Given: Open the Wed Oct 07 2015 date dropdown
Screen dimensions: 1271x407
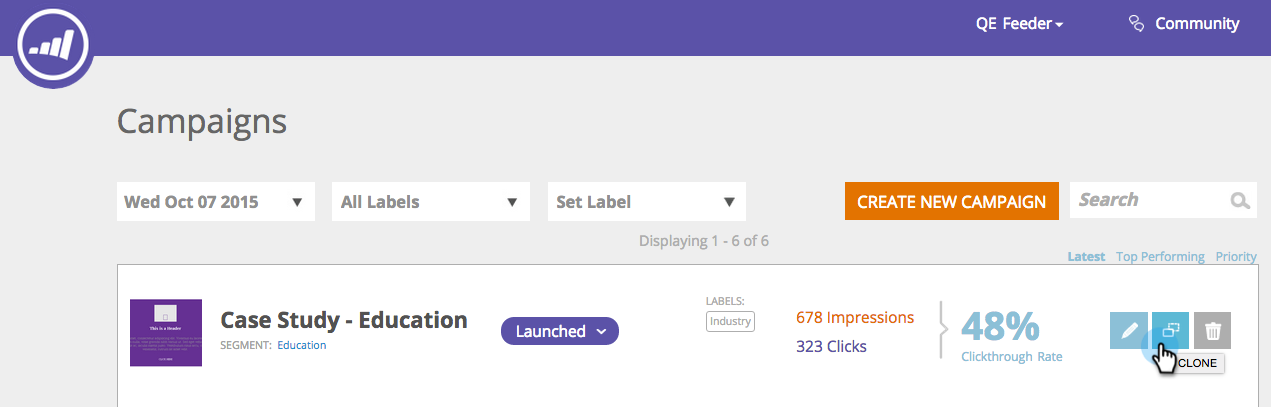Looking at the screenshot, I should 216,201.
